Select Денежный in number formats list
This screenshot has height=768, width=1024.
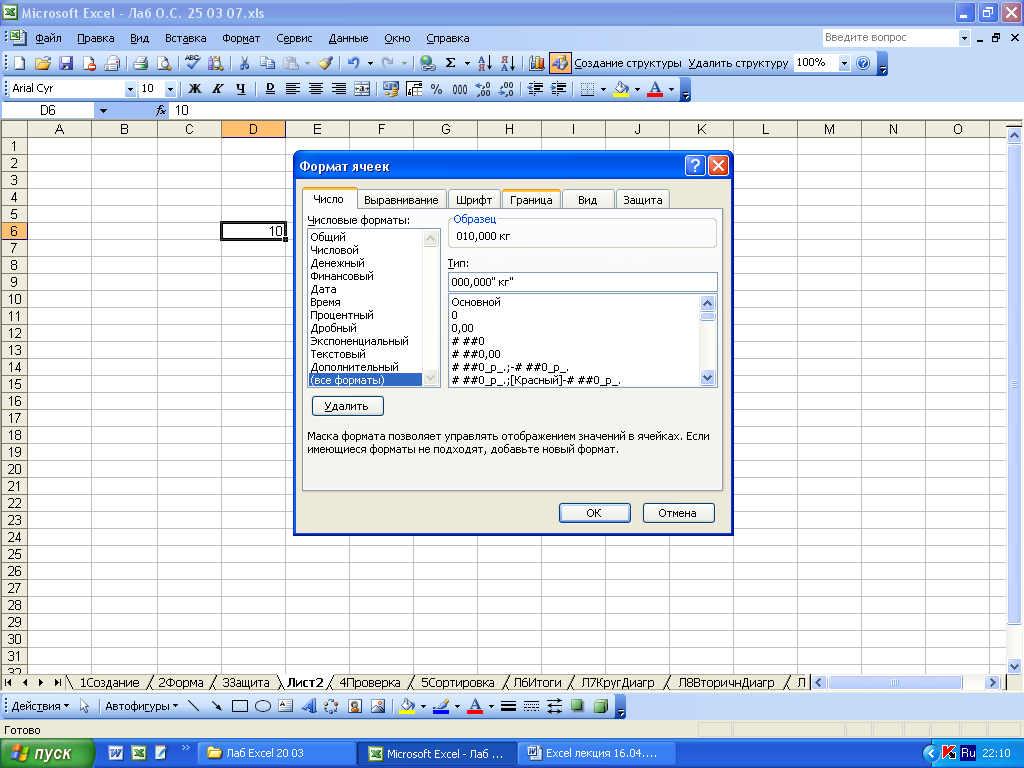point(337,263)
